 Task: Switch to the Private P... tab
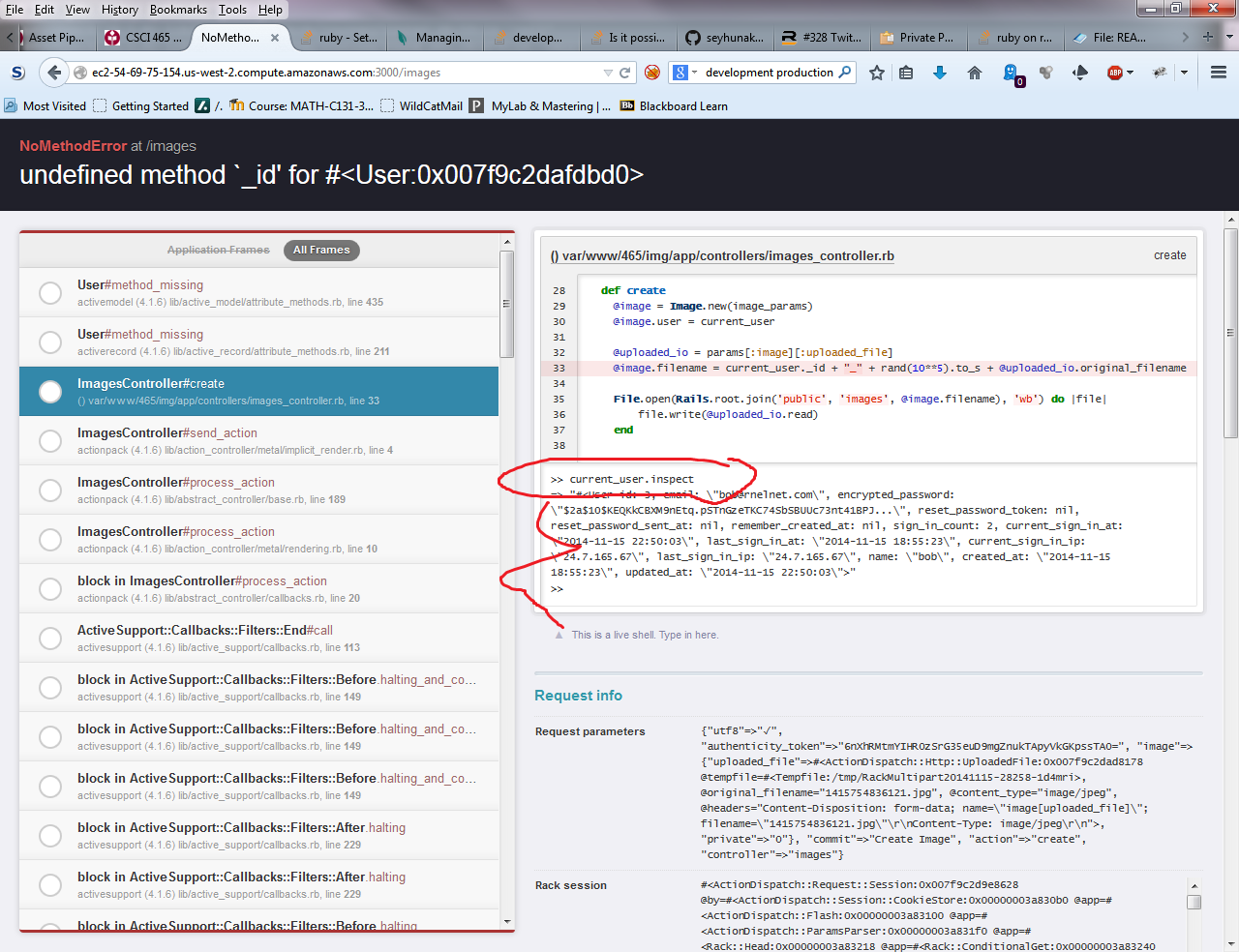918,38
